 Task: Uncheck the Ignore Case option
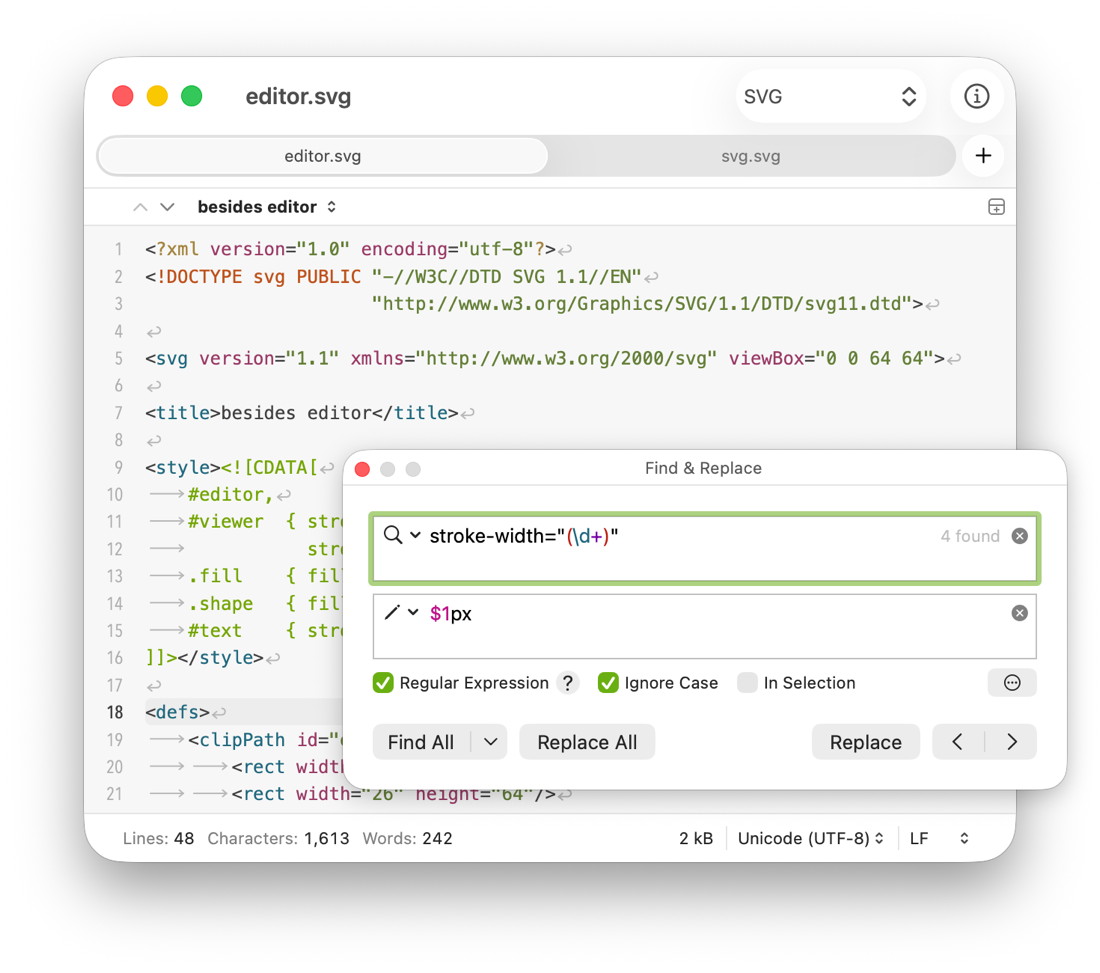608,683
